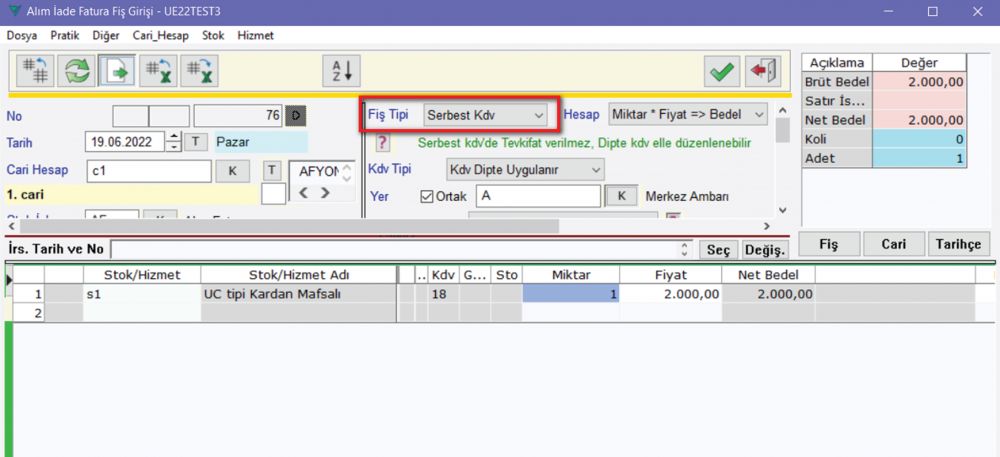Open the Cari_Hesap menu
Screen dimensions: 1000x457
click(x=160, y=35)
